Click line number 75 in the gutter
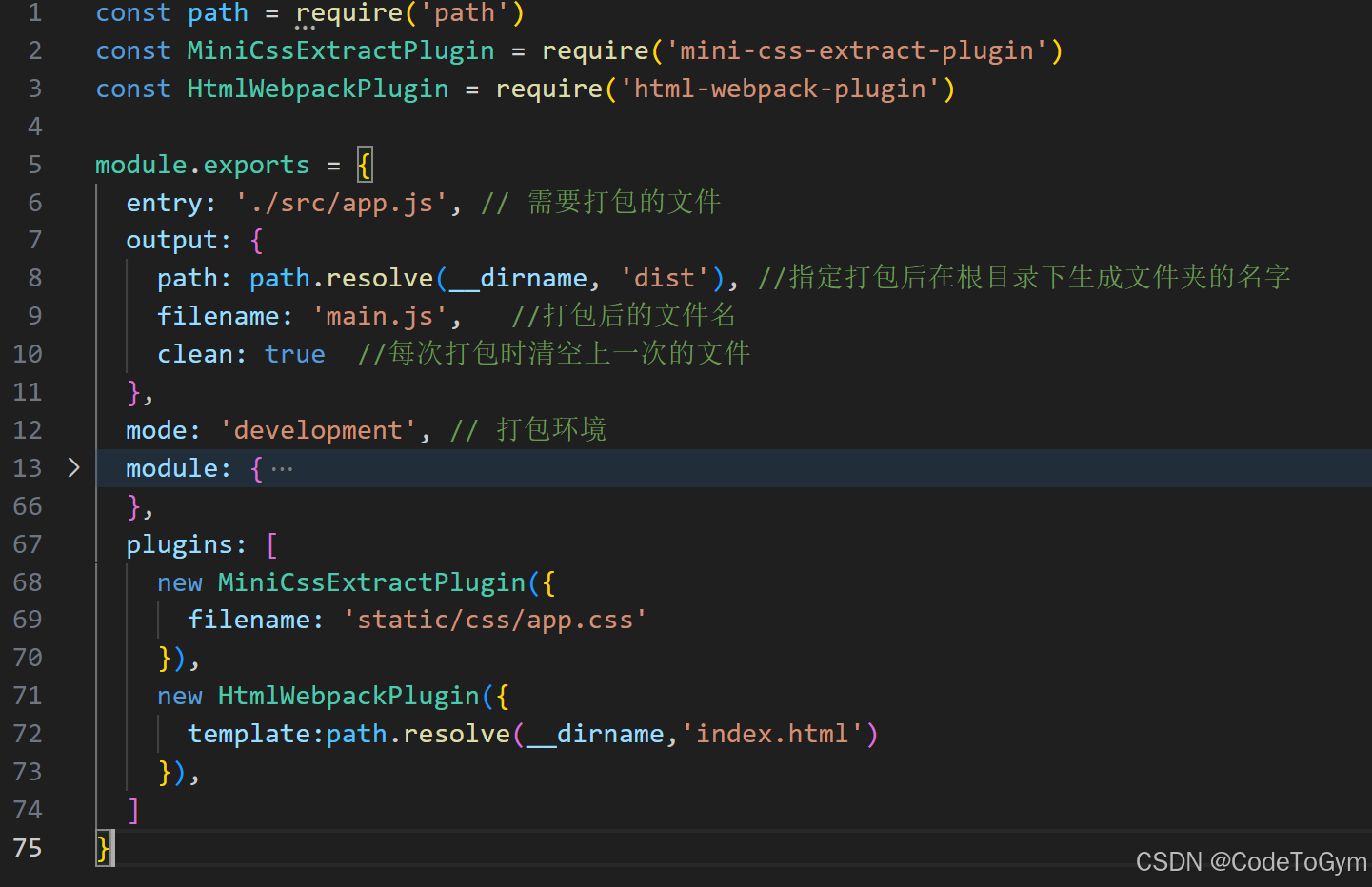Viewport: 1372px width, 887px height. pos(28,848)
